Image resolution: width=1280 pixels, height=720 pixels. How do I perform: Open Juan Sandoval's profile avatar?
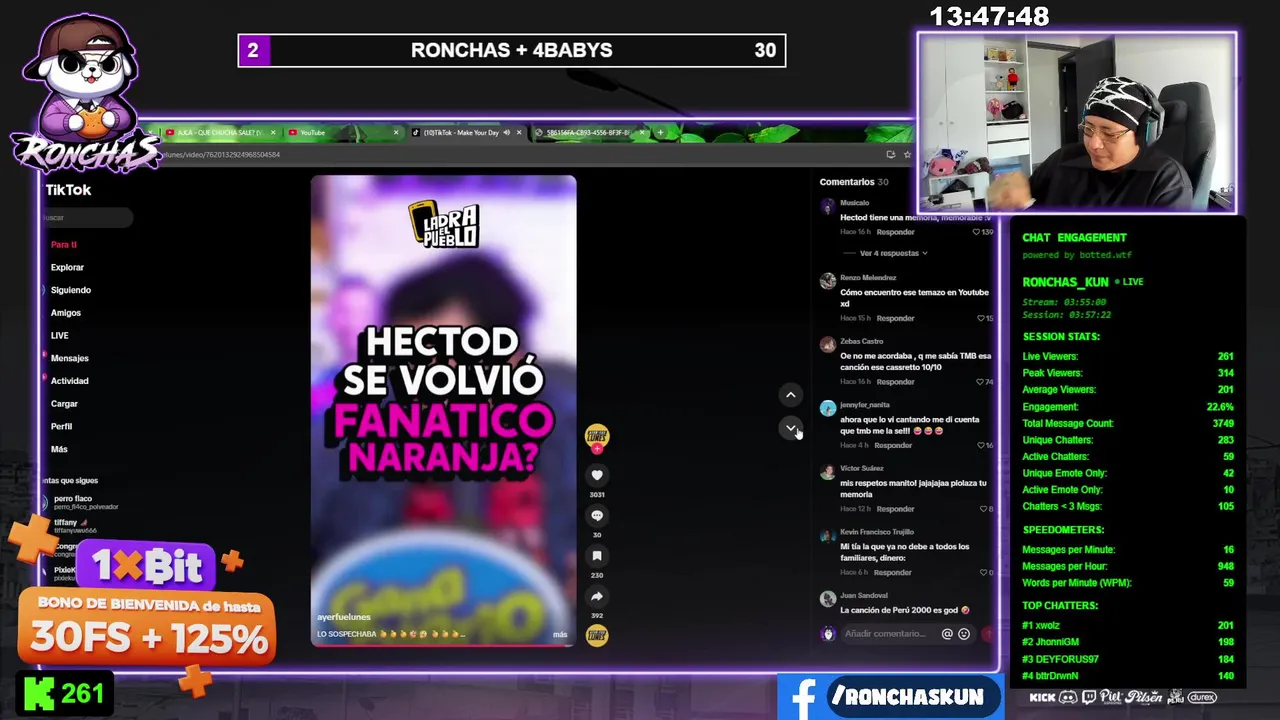827,599
